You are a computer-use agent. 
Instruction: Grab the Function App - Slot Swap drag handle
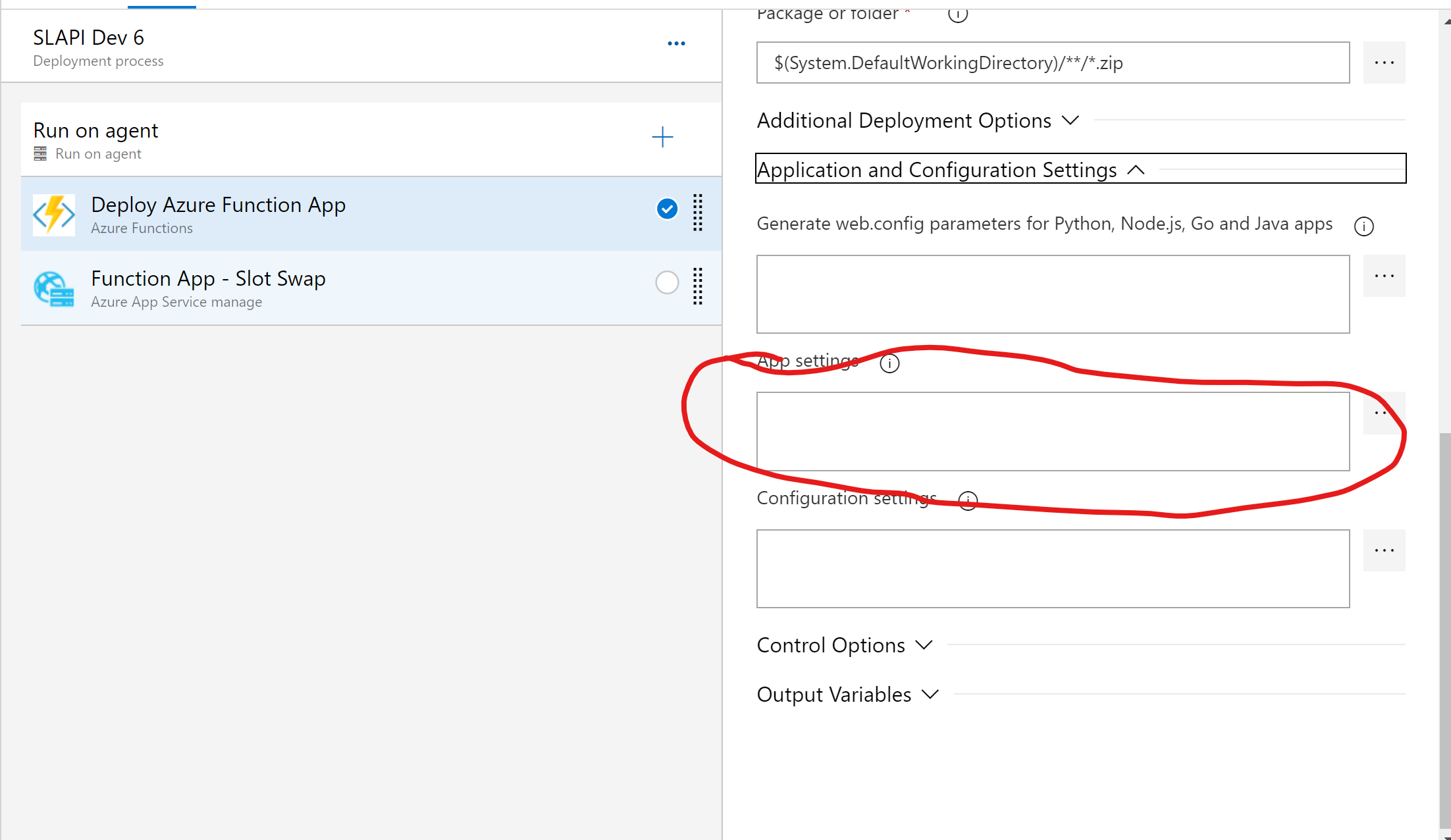click(698, 286)
